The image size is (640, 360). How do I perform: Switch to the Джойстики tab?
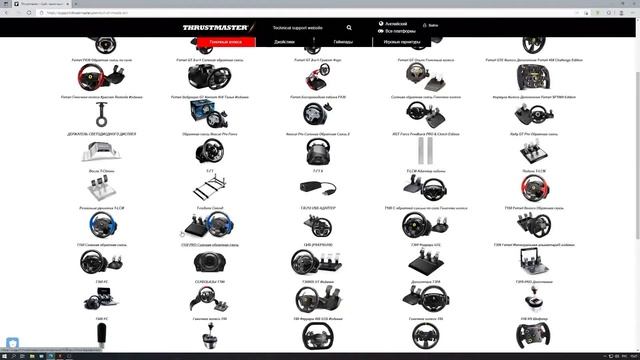(284, 42)
